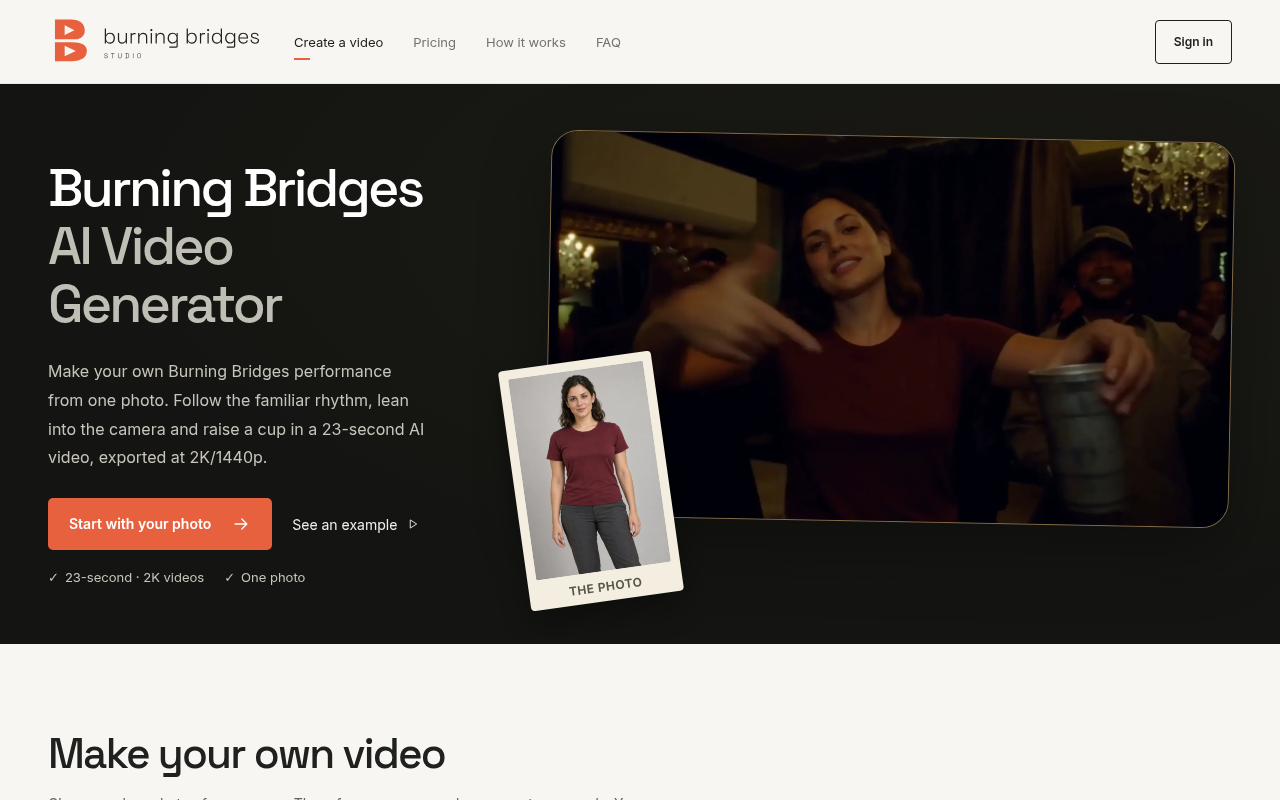
Task: Click the 'Make your own video' heading
Action: coord(247,754)
